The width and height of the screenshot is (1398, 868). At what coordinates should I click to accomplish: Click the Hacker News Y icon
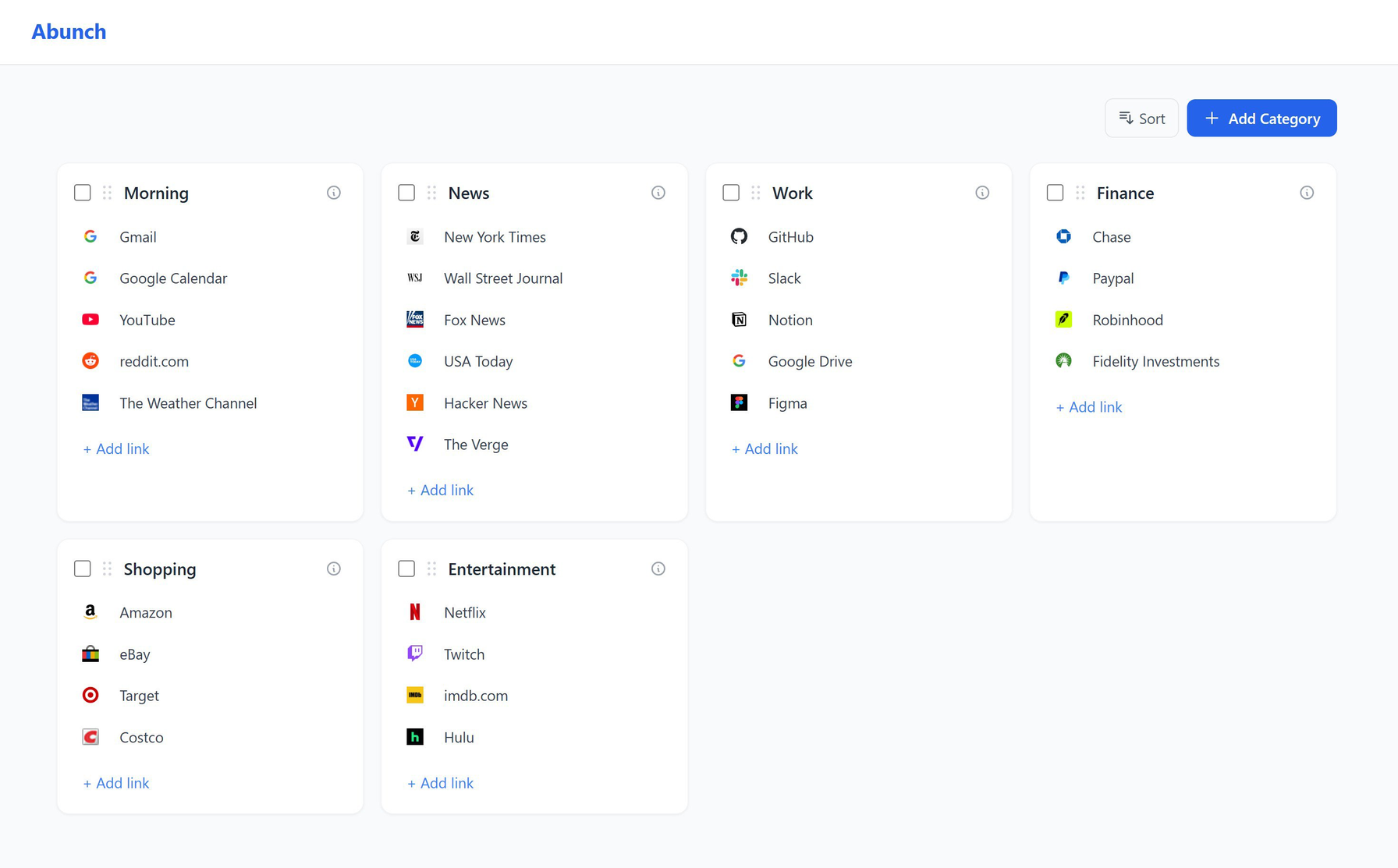(415, 402)
